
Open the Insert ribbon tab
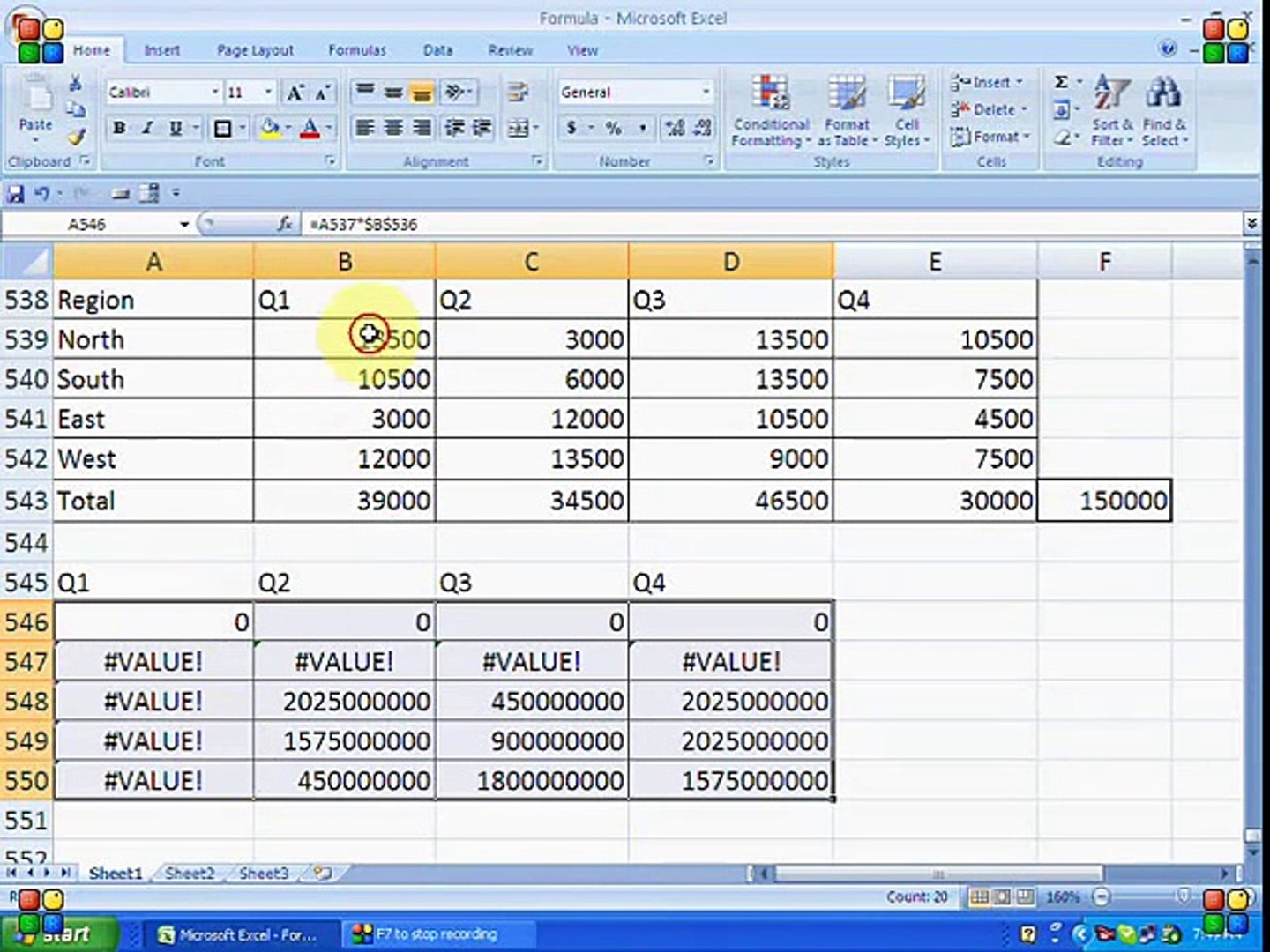click(162, 50)
